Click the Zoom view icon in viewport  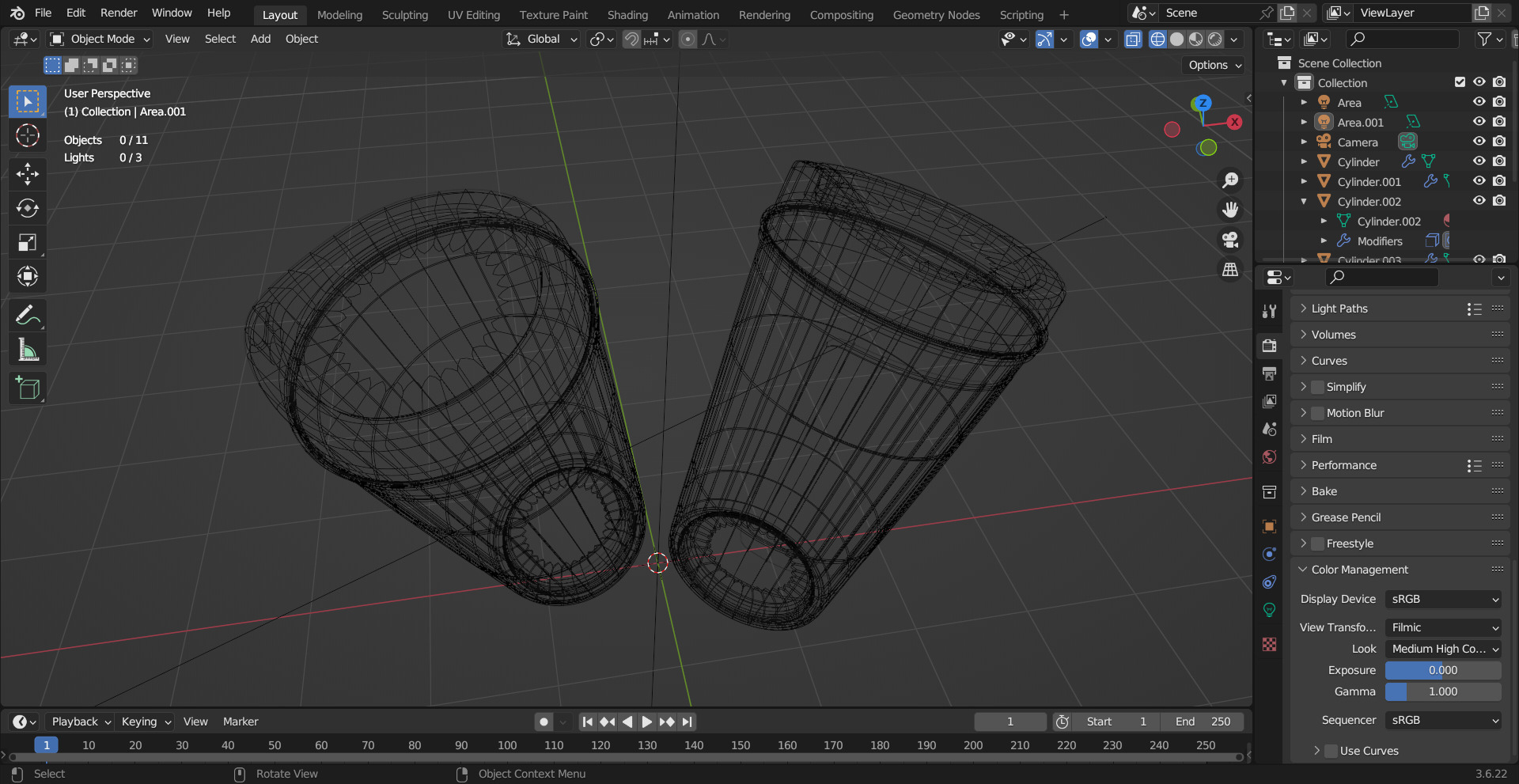pyautogui.click(x=1230, y=180)
